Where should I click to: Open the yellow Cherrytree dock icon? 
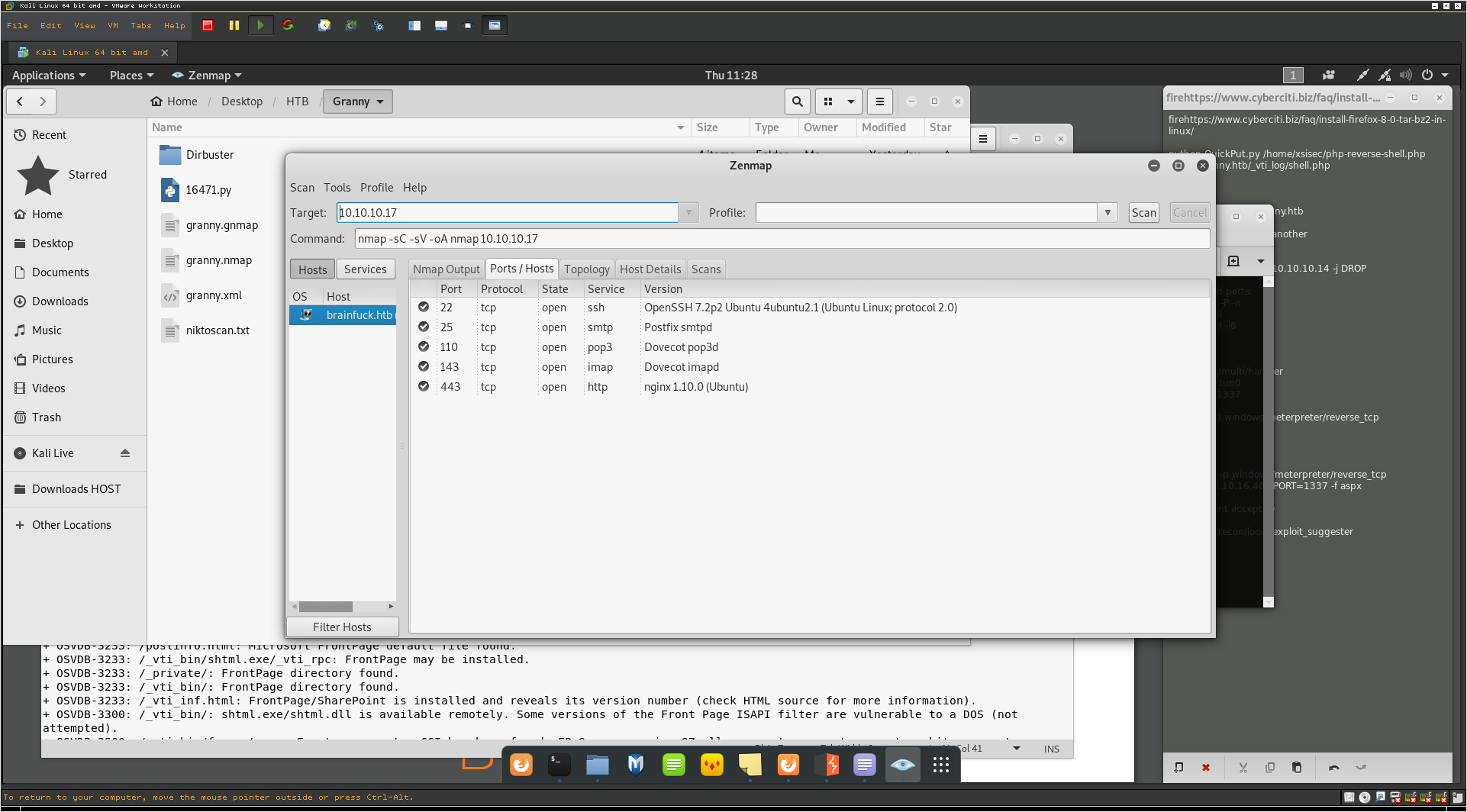tap(712, 765)
